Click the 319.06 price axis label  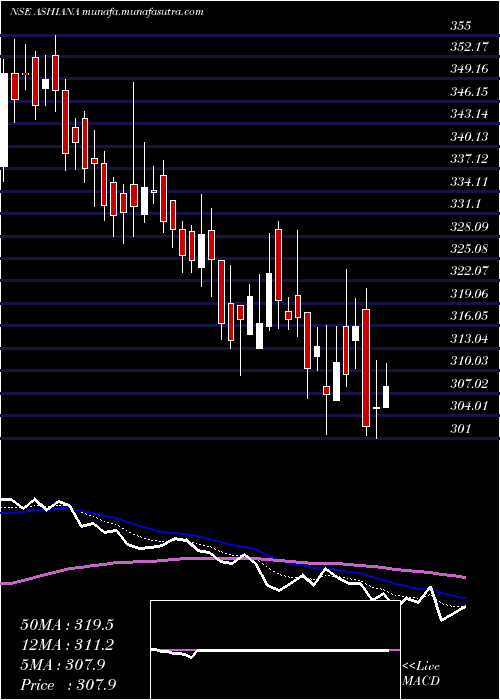(469, 294)
